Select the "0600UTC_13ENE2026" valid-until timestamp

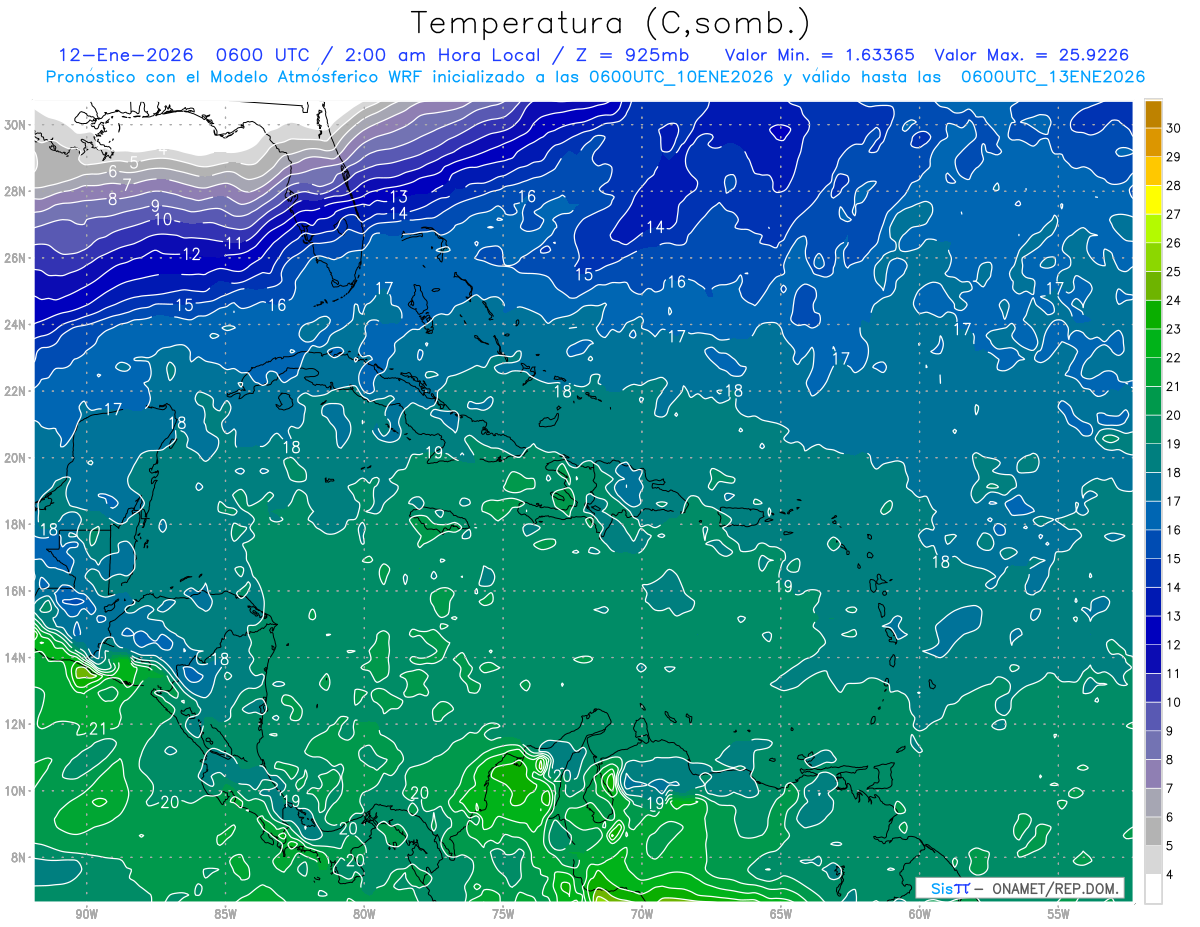tap(1052, 77)
